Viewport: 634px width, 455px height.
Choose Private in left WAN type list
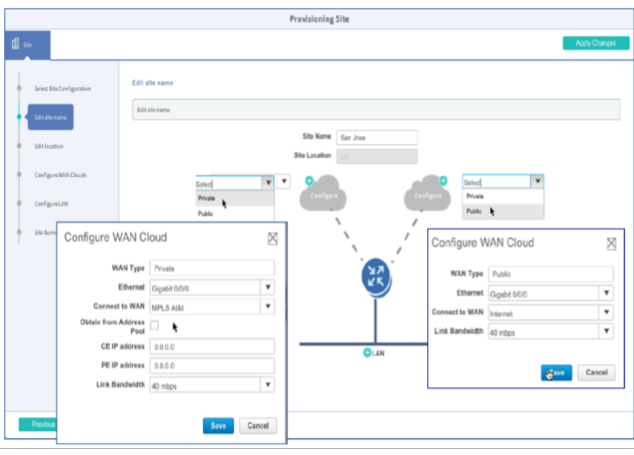click(206, 198)
